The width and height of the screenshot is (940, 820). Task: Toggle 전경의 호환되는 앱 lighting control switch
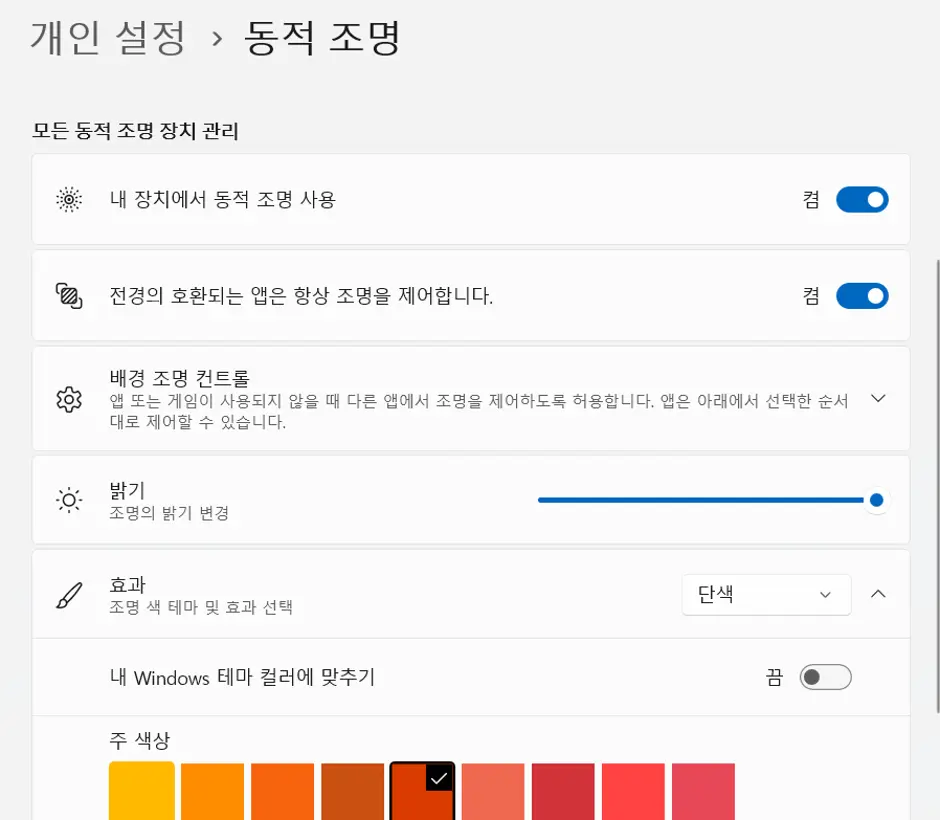(862, 296)
